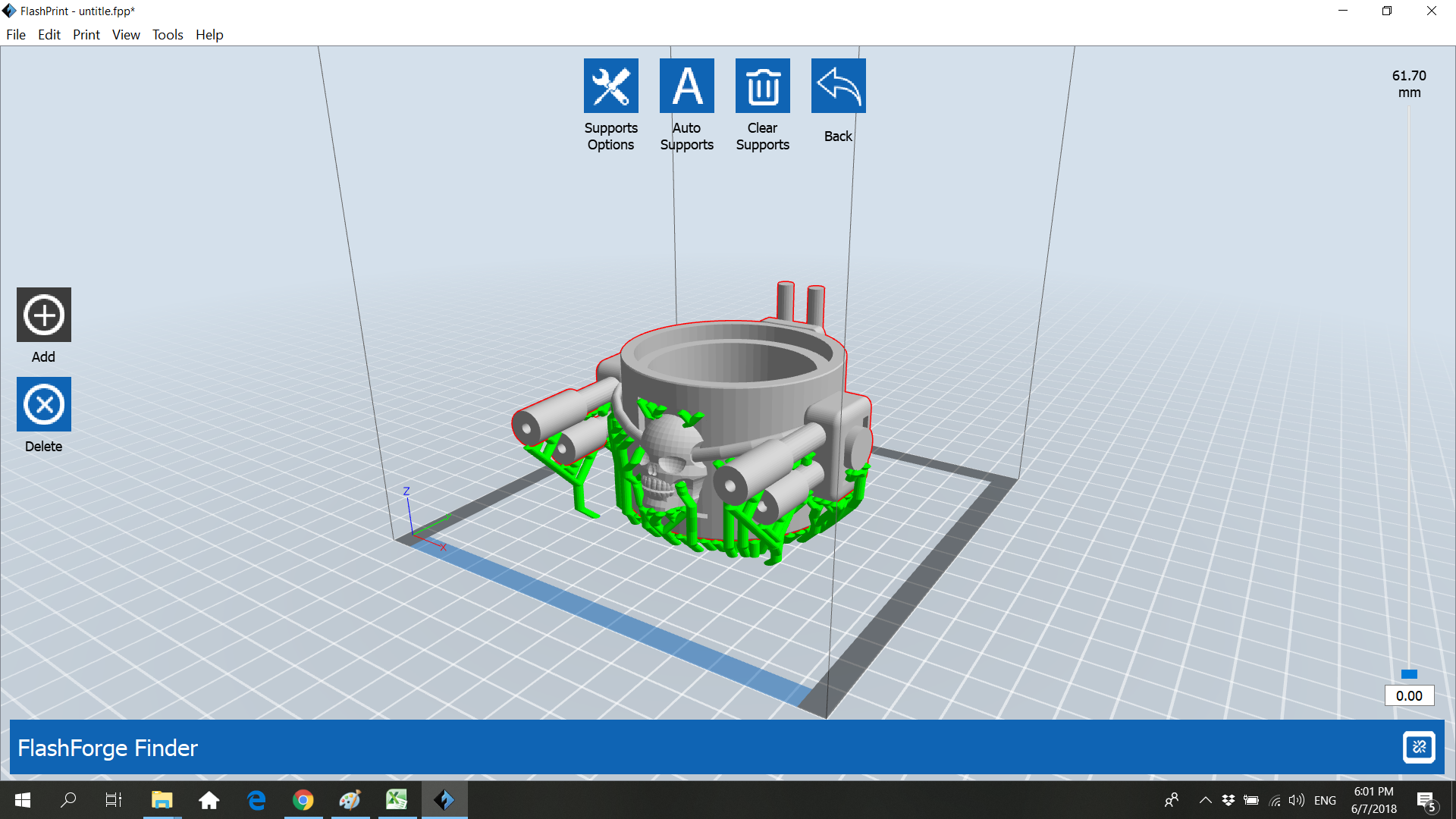The width and height of the screenshot is (1456, 819).
Task: Show hidden system tray icons chevron
Action: pos(1205,800)
